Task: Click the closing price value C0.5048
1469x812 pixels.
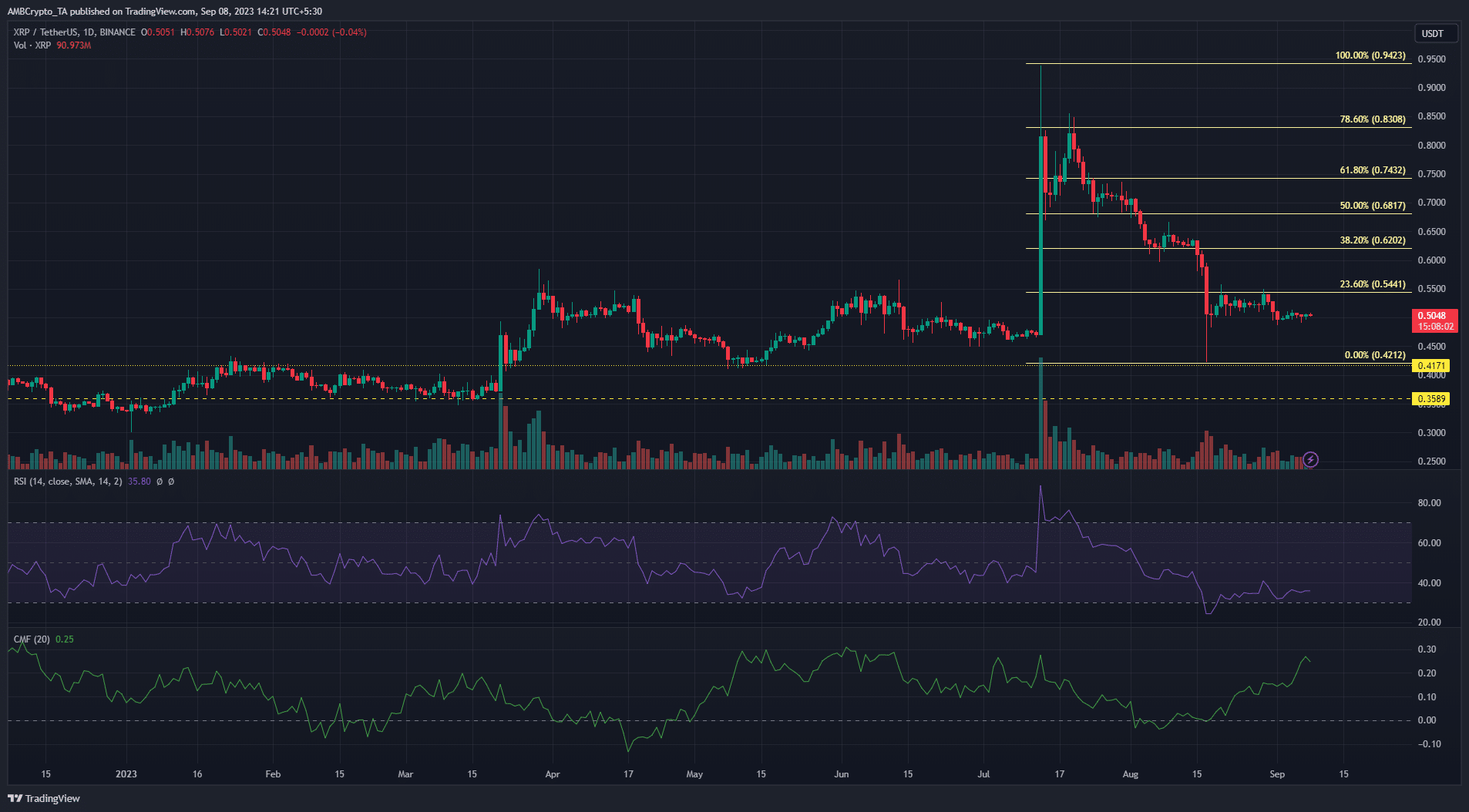Action: tap(274, 32)
